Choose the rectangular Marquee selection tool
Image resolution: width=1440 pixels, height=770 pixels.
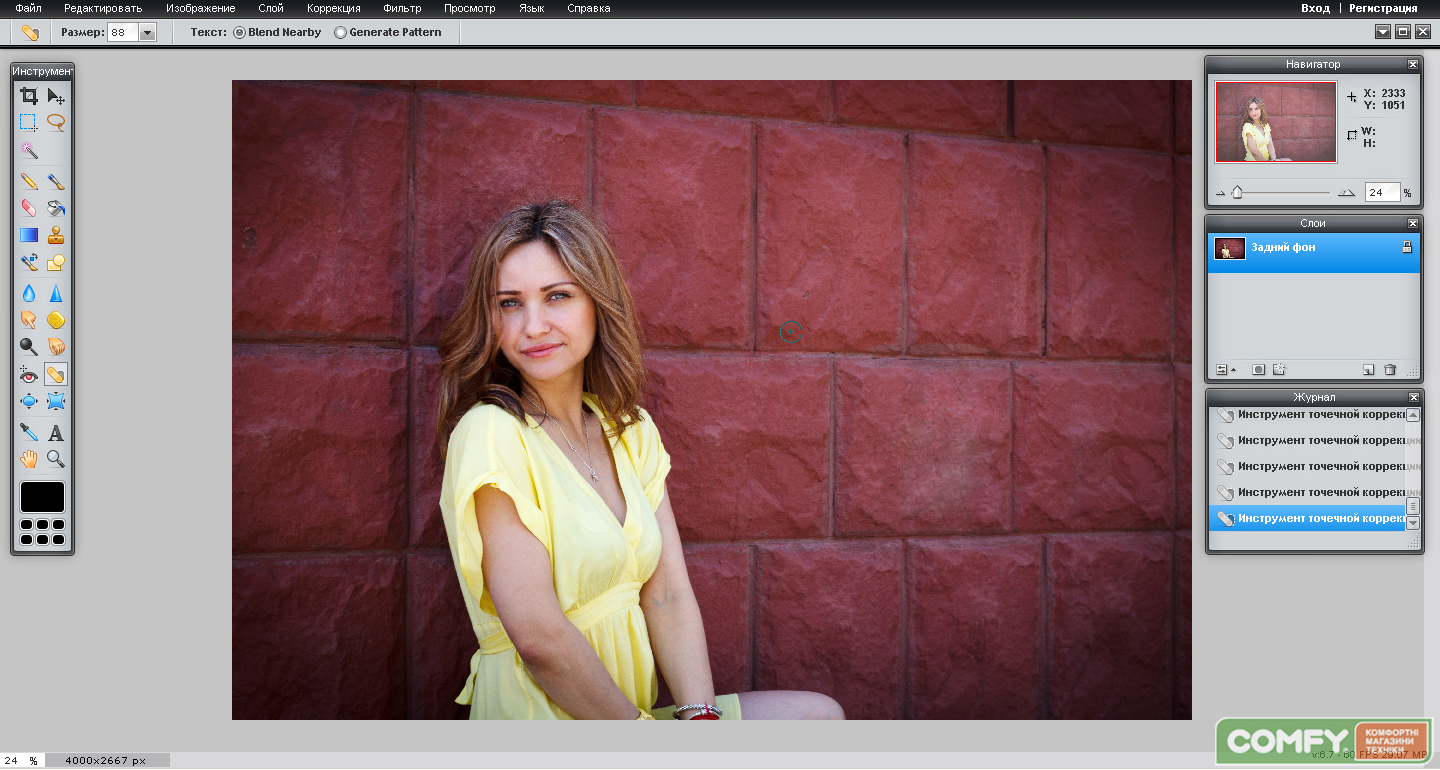29,123
